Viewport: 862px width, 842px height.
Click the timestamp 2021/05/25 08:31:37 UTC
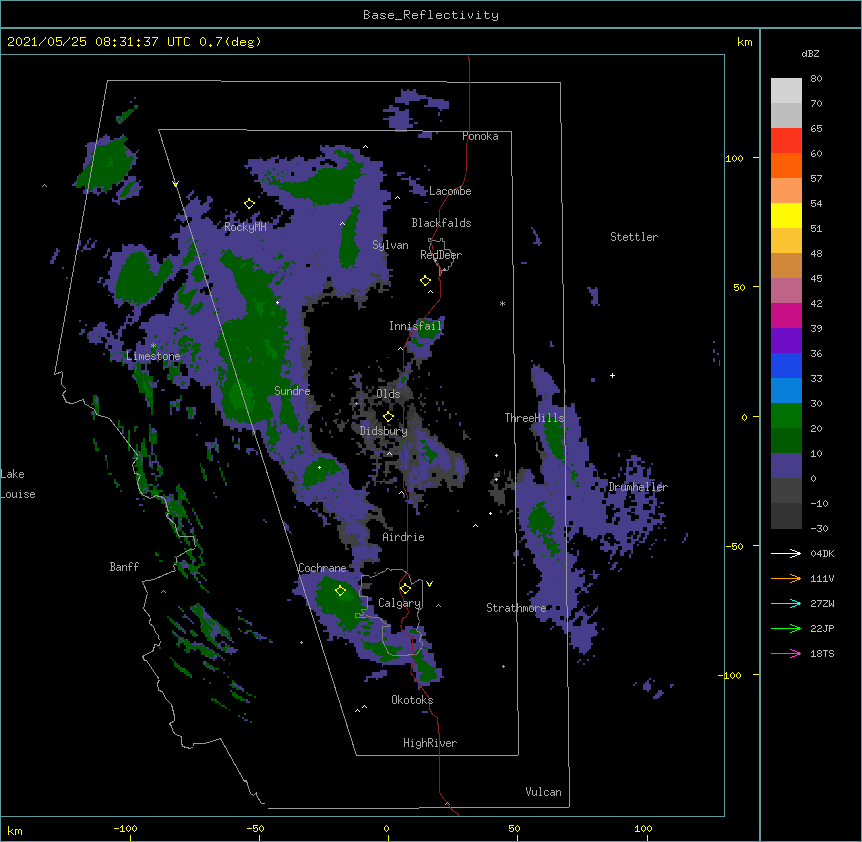pyautogui.click(x=99, y=42)
